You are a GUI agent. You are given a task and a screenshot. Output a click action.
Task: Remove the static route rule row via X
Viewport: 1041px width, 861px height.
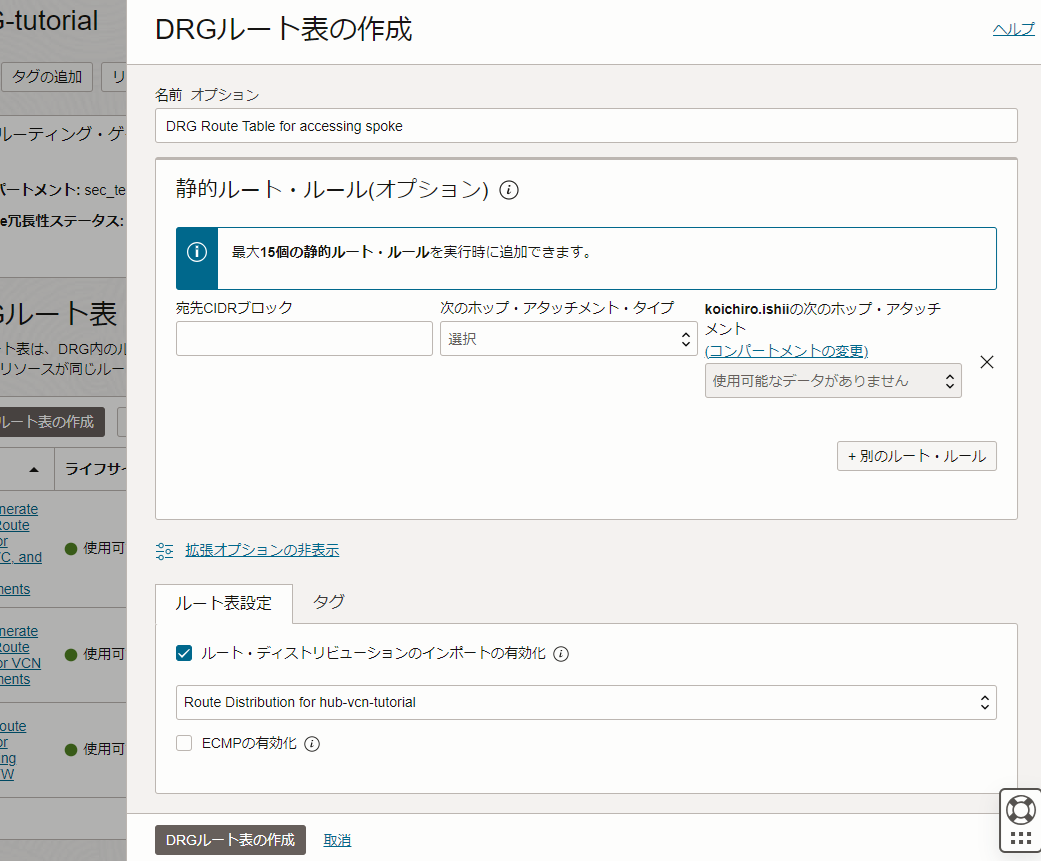click(987, 362)
